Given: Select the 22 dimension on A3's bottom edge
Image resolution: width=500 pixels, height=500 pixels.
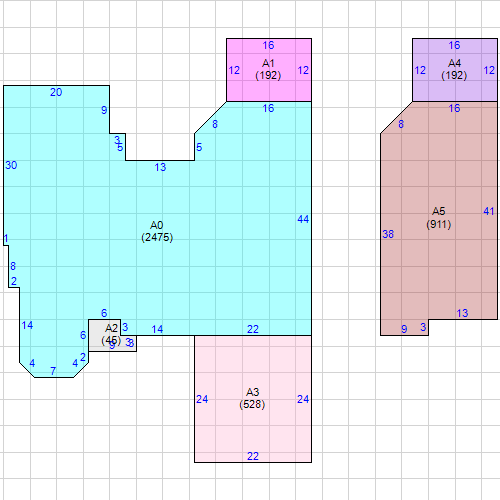Looking at the screenshot, I should (x=253, y=456).
